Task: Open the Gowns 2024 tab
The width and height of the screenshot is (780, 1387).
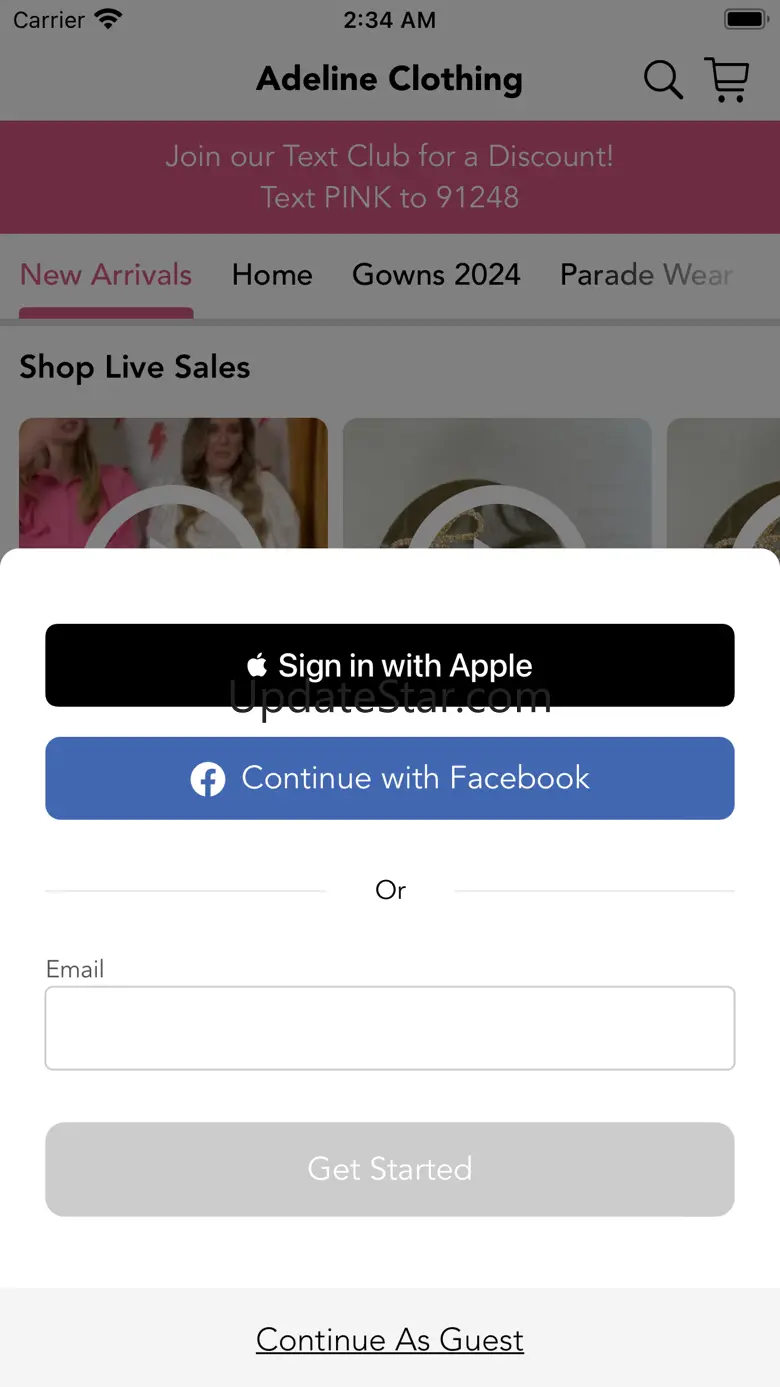Action: click(436, 275)
